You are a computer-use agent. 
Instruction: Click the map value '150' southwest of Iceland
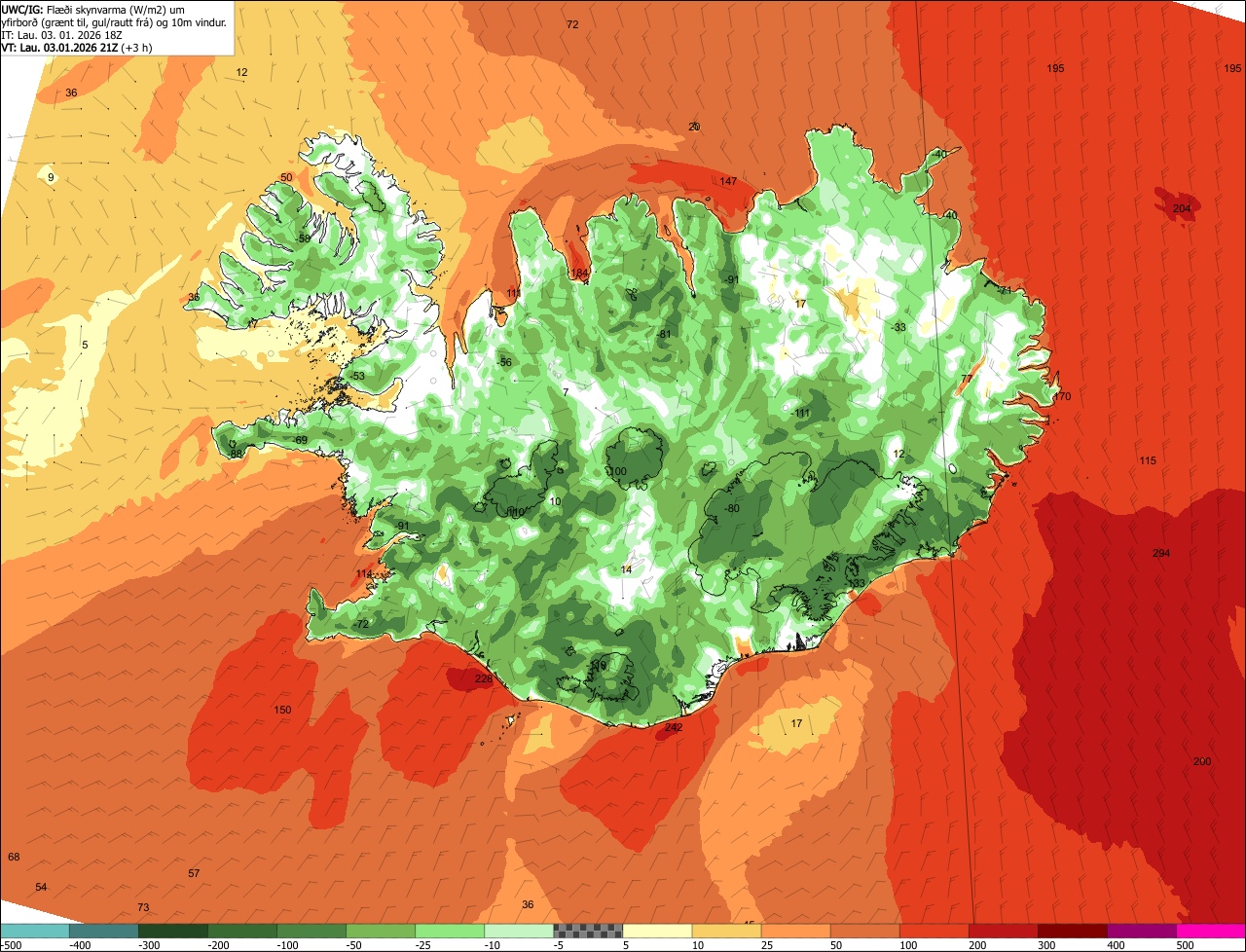click(282, 711)
